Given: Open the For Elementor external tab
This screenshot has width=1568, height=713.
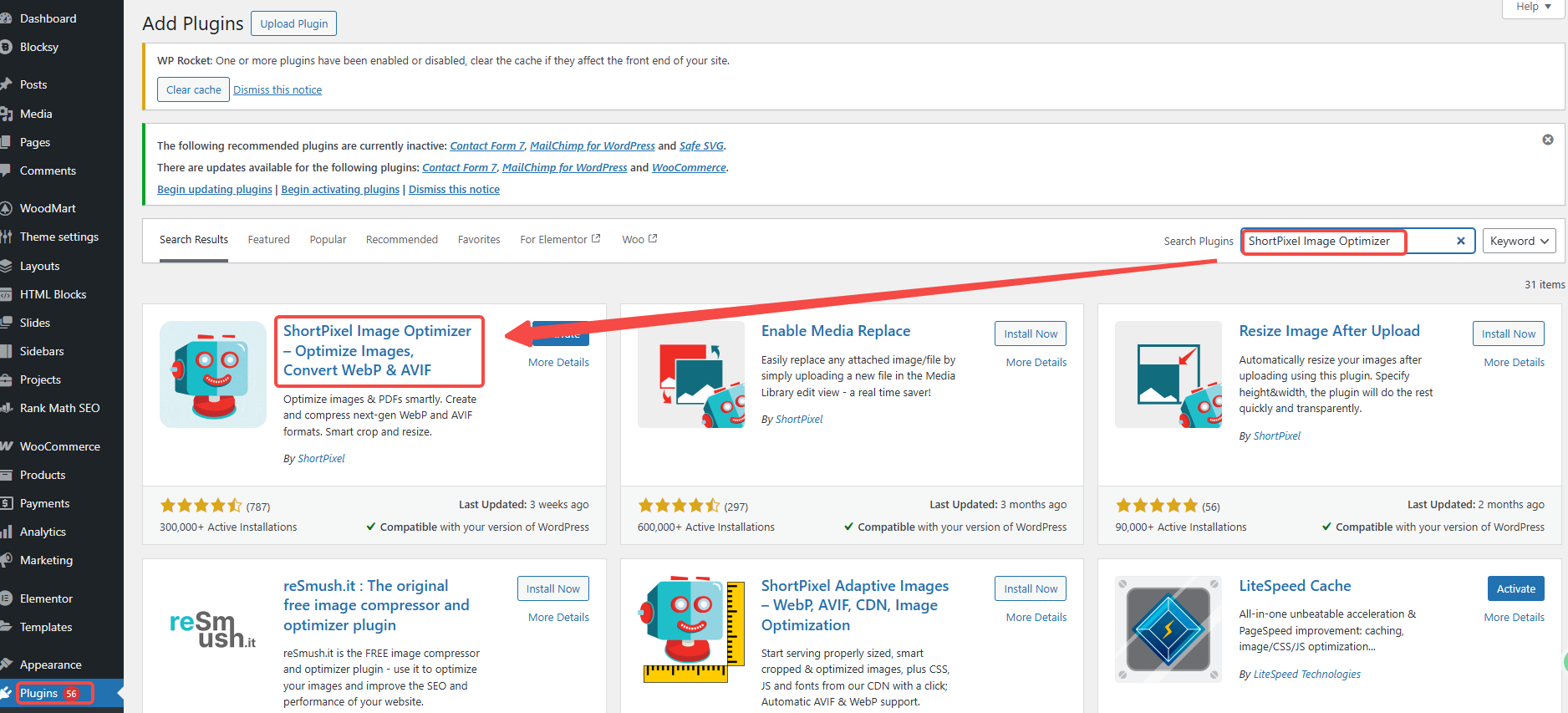Looking at the screenshot, I should pyautogui.click(x=559, y=240).
